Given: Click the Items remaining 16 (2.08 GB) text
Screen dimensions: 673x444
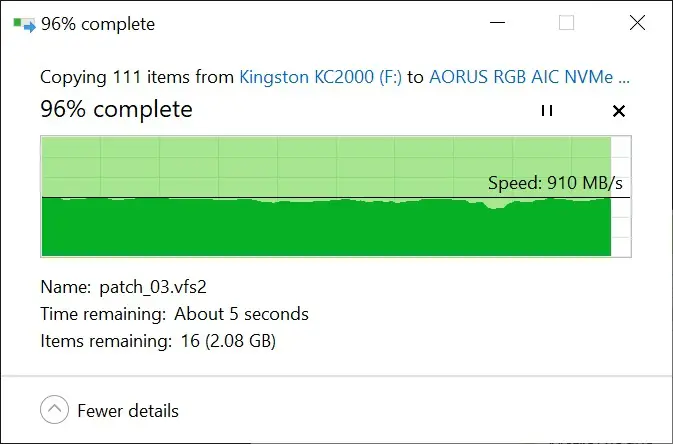Looking at the screenshot, I should click(x=158, y=341).
